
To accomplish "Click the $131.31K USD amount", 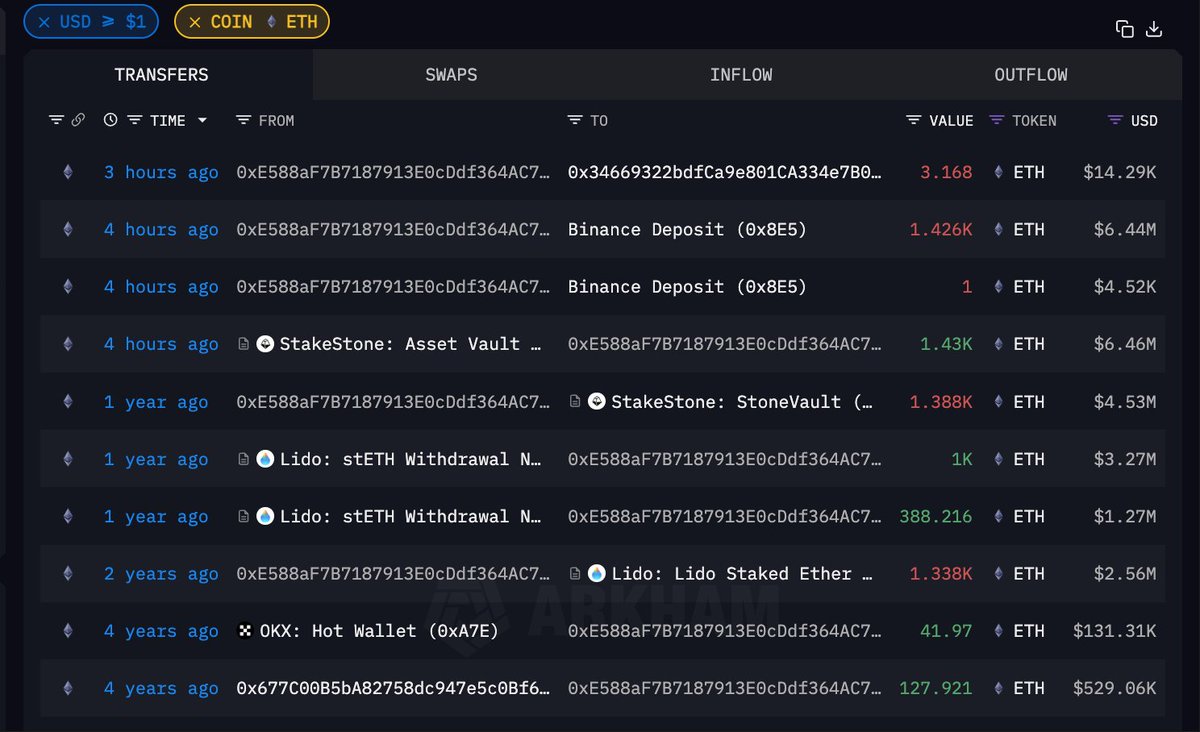I will (1115, 631).
